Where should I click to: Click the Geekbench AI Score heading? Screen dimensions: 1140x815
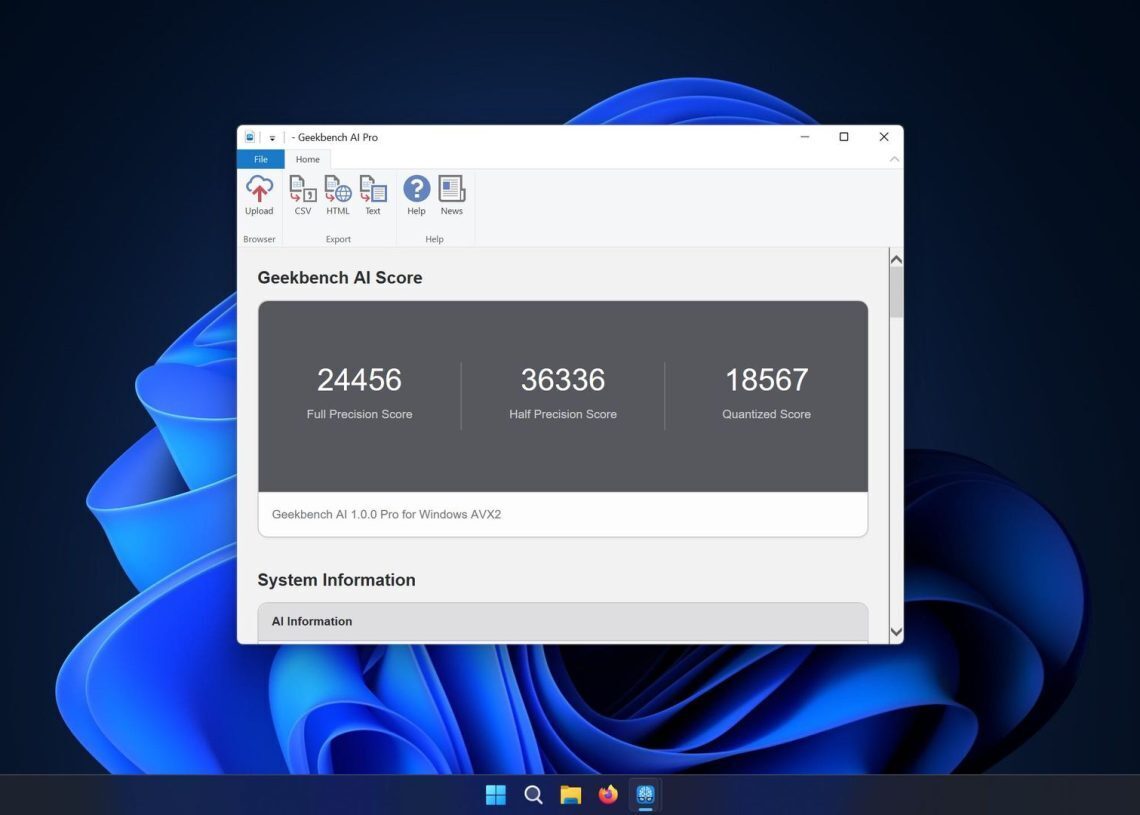pyautogui.click(x=340, y=278)
